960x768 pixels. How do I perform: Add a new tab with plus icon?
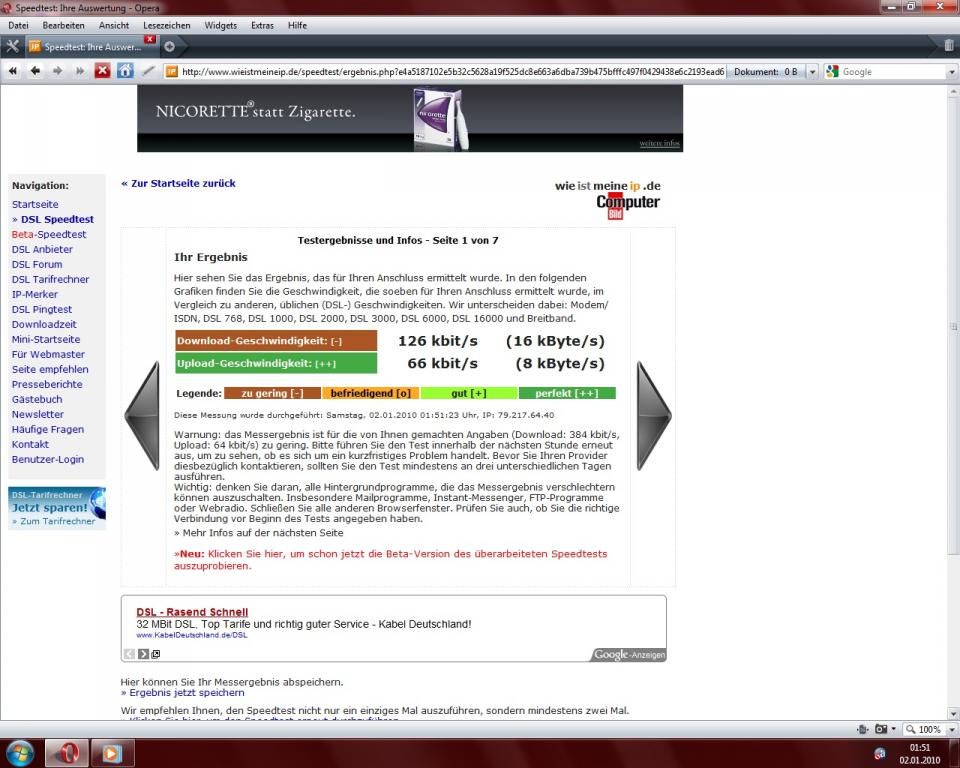click(x=169, y=46)
